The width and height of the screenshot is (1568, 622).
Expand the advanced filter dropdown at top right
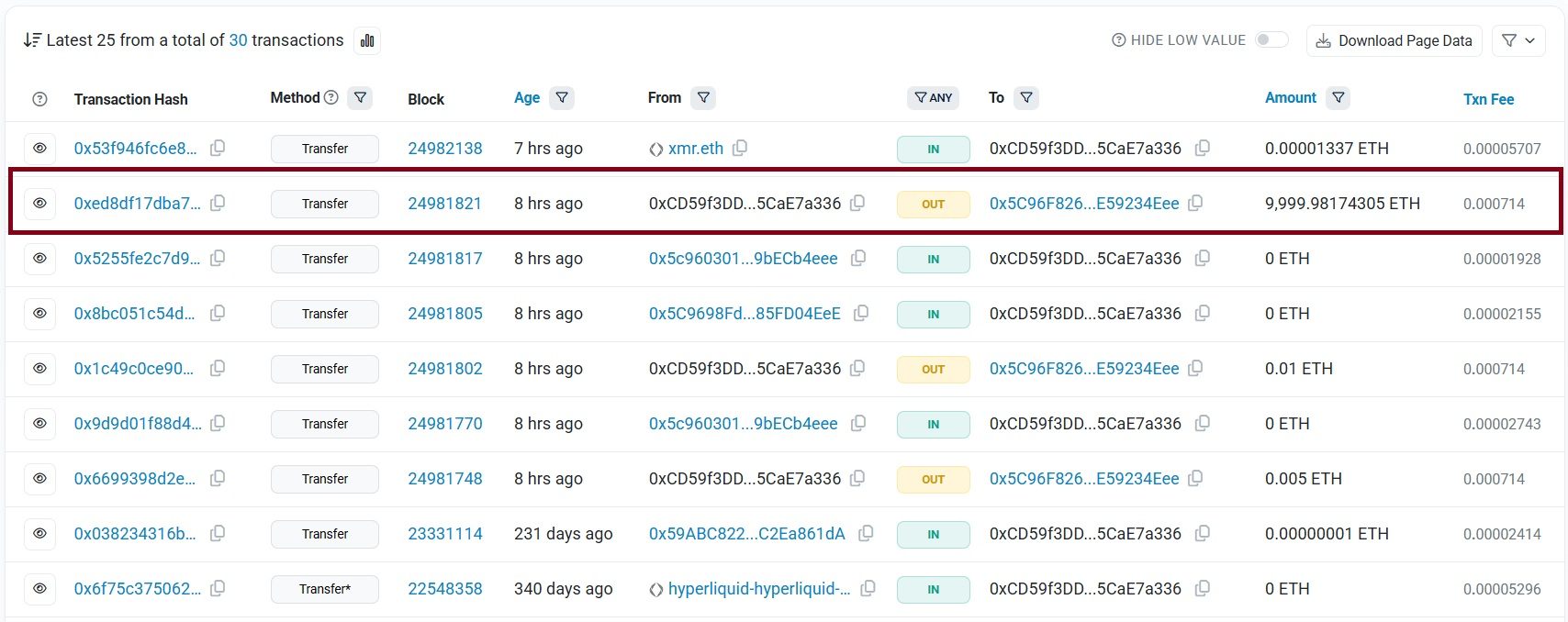click(x=1518, y=40)
